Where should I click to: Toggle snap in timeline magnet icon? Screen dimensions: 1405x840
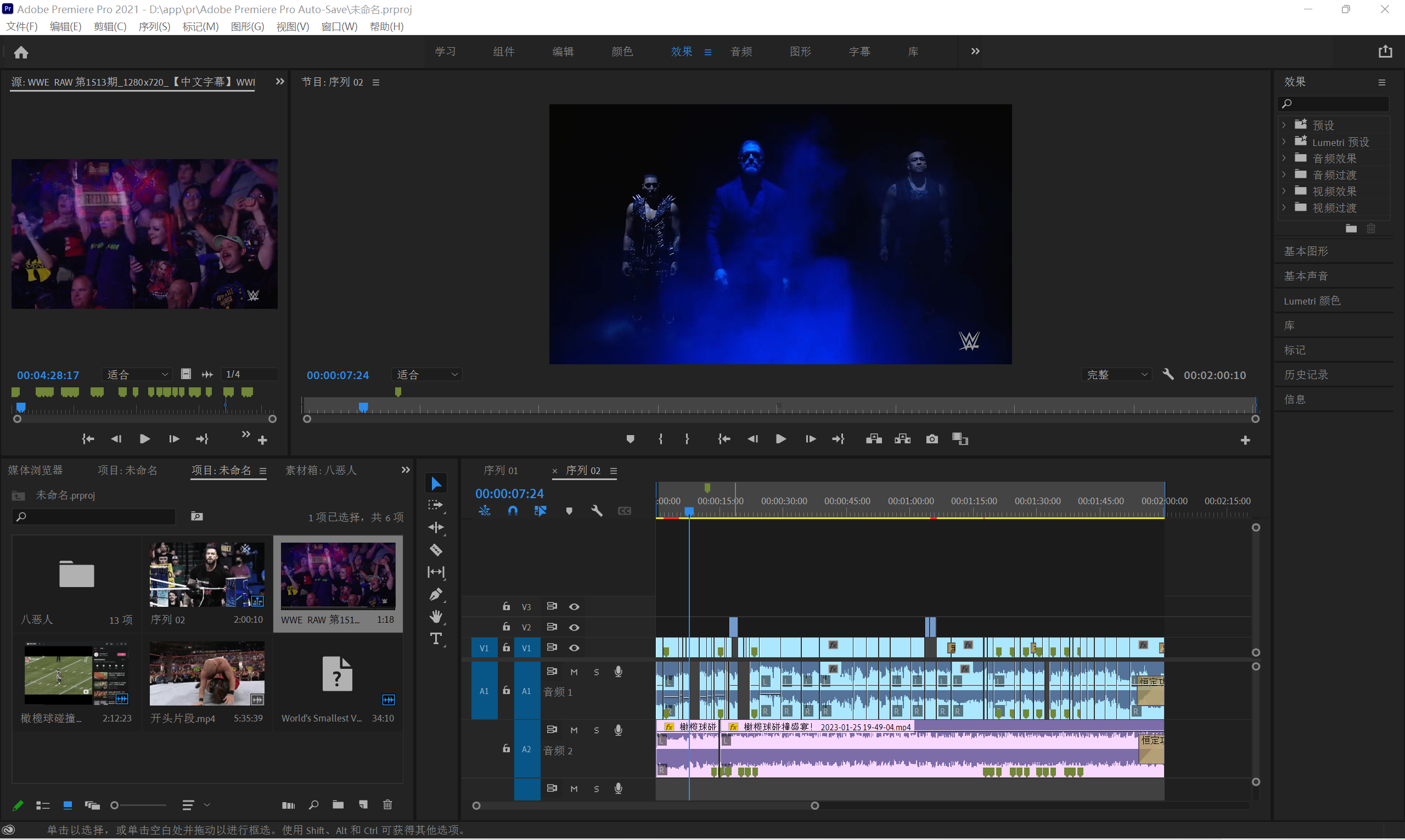click(x=513, y=511)
